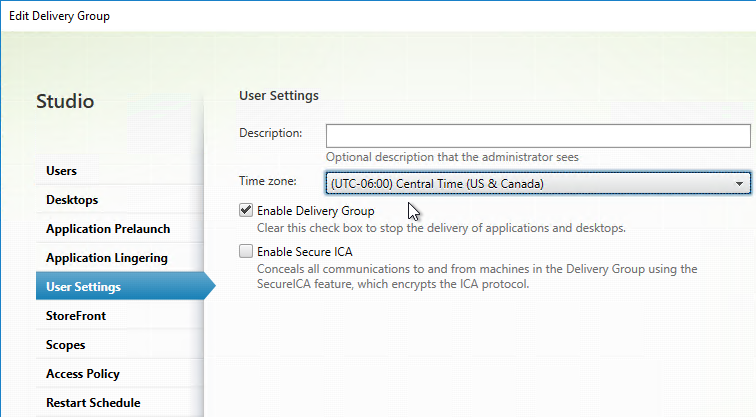Open the Users page in sidebar
Screen dimensions: 756x417
click(x=61, y=171)
